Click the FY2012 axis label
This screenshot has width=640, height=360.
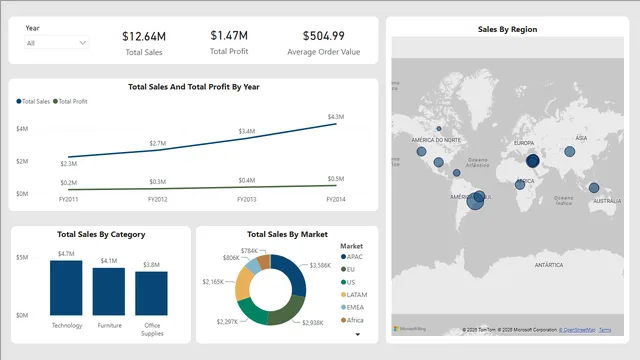pyautogui.click(x=158, y=200)
